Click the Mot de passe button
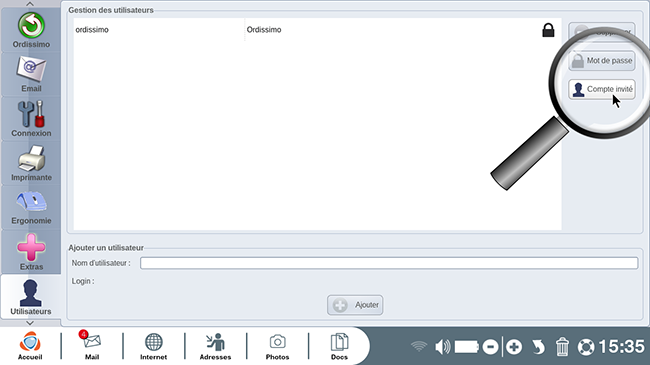The image size is (650, 365). 601,61
